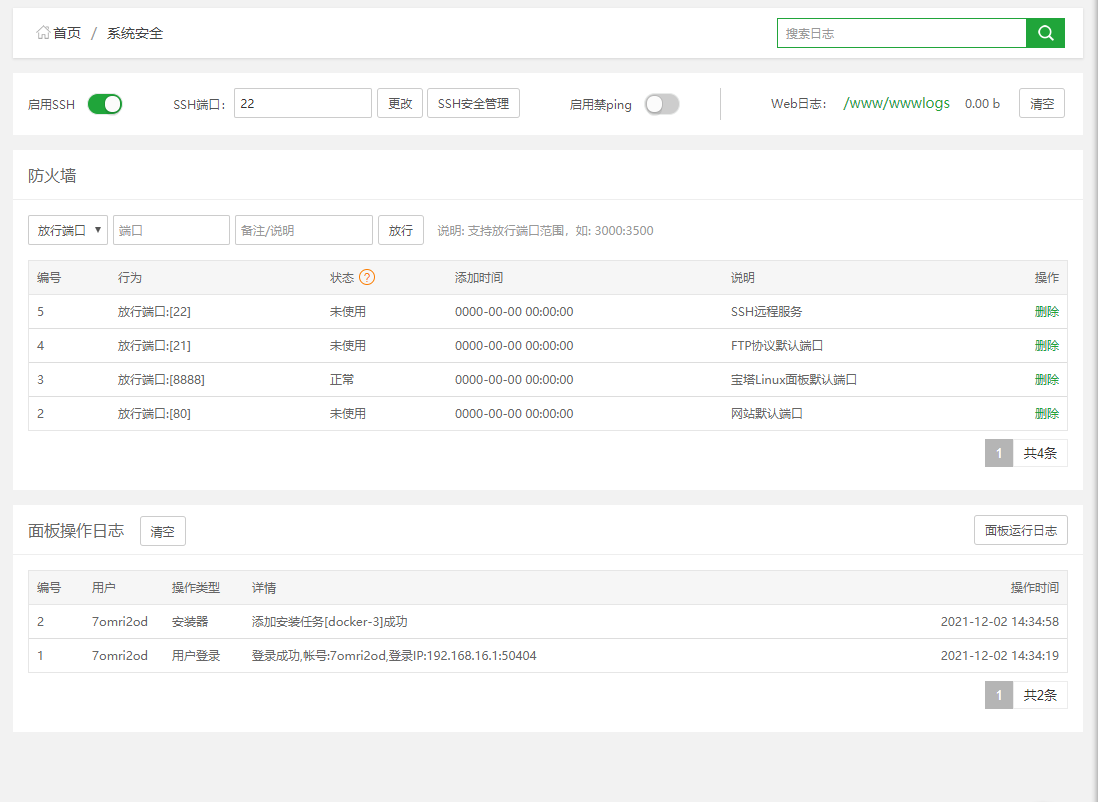Click the SSH端口 input with 22
This screenshot has width=1098, height=802.
(303, 103)
